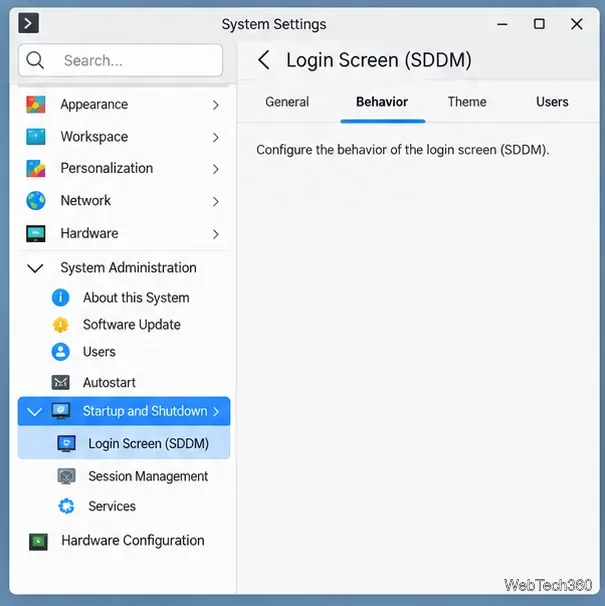
Task: Click the Startup and Shutdown monitor icon
Action: click(x=61, y=411)
